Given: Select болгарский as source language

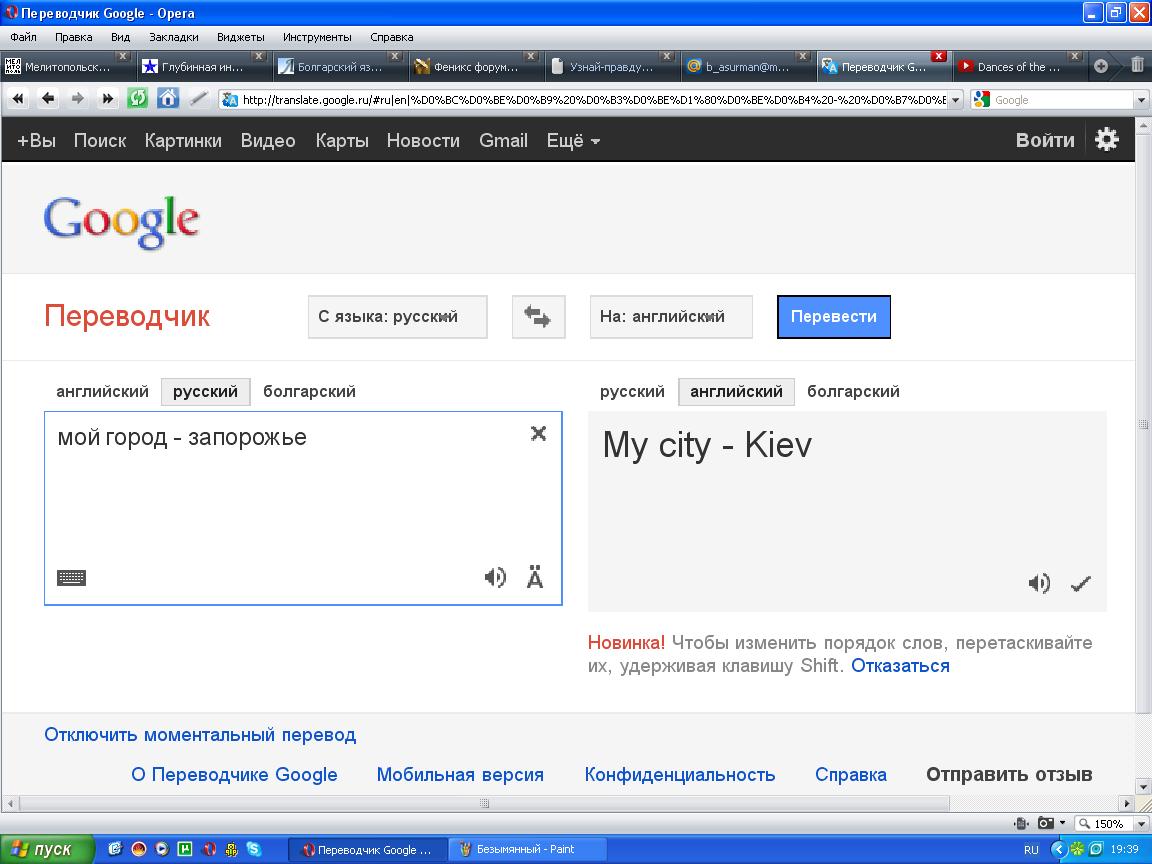Looking at the screenshot, I should (309, 392).
